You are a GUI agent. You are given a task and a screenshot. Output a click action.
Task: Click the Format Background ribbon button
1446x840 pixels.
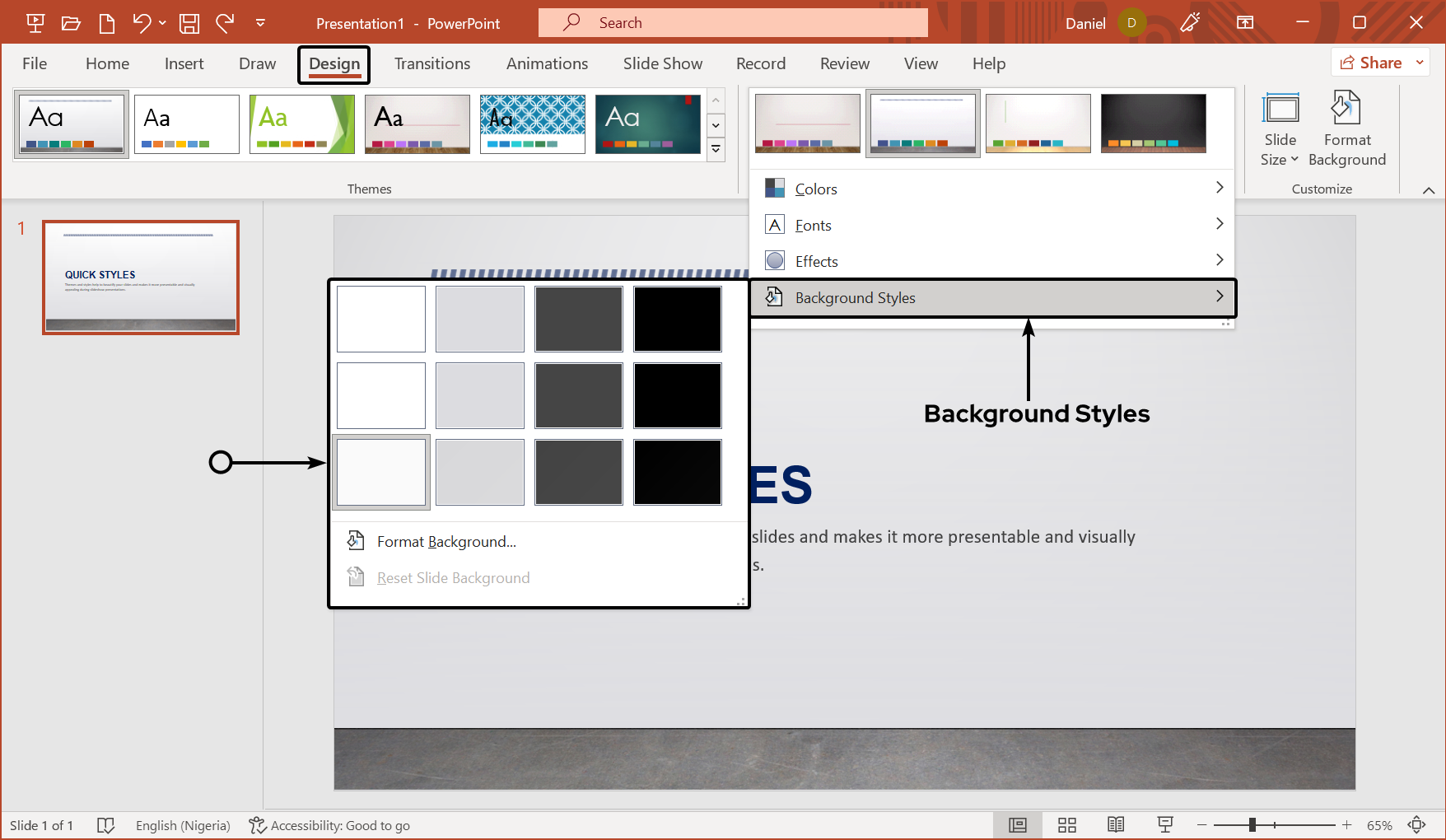[1346, 129]
